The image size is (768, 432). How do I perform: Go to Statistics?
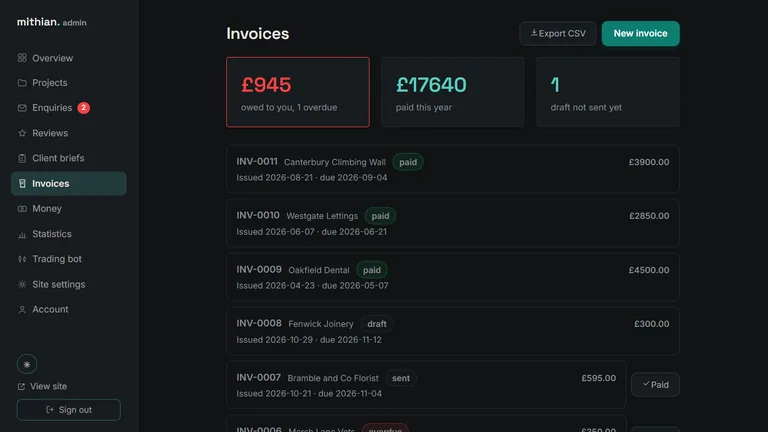pos(69,234)
